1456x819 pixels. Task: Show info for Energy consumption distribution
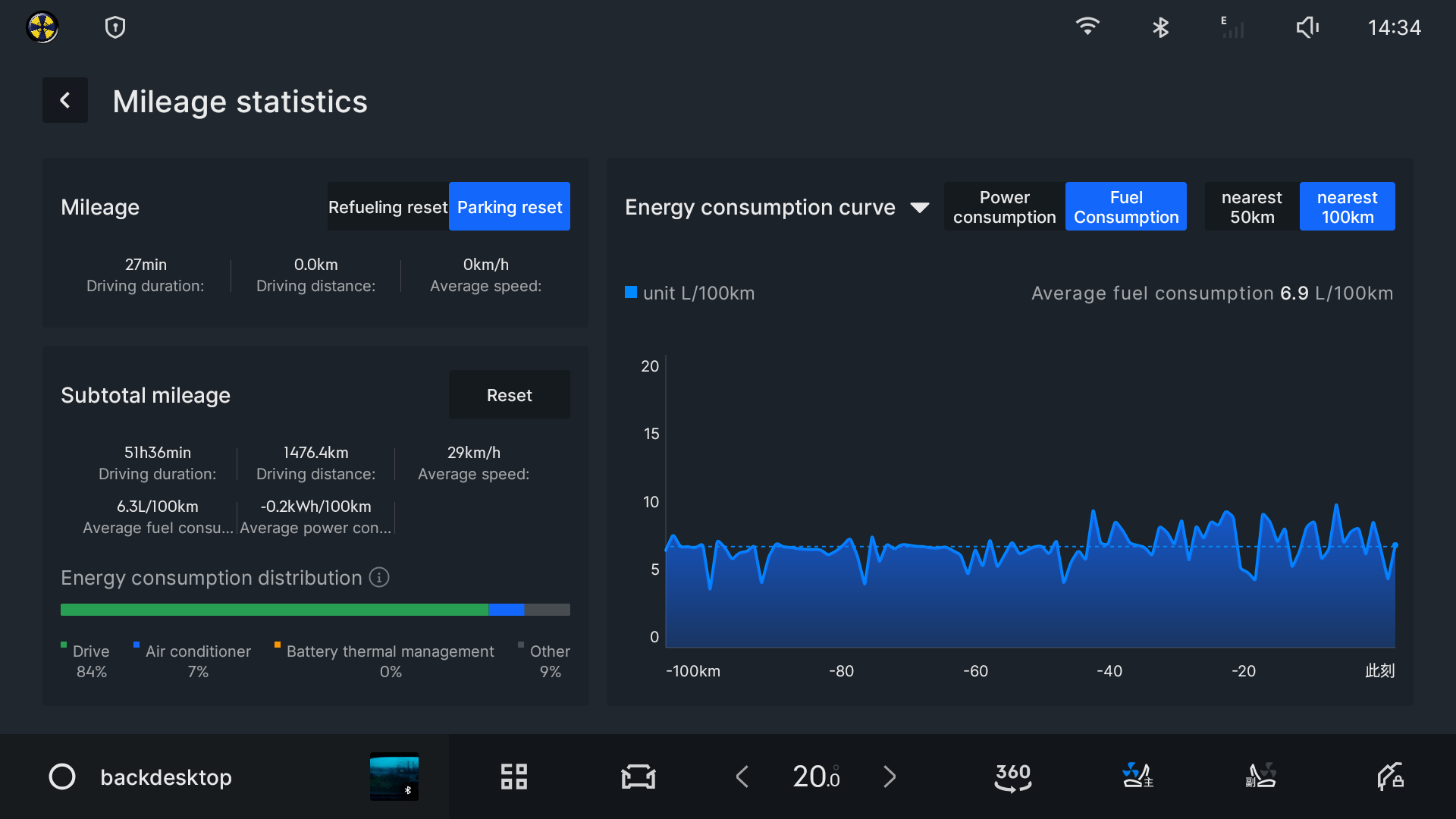click(x=379, y=578)
